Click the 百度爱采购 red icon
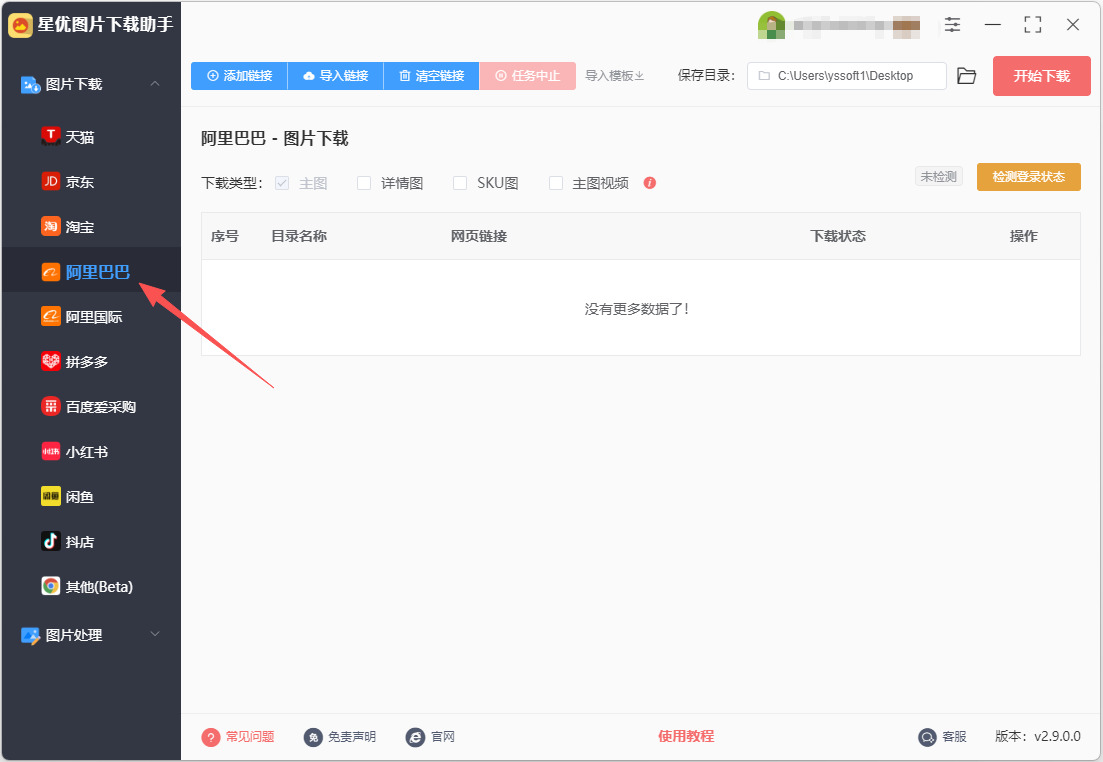The image size is (1103, 762). pyautogui.click(x=51, y=407)
